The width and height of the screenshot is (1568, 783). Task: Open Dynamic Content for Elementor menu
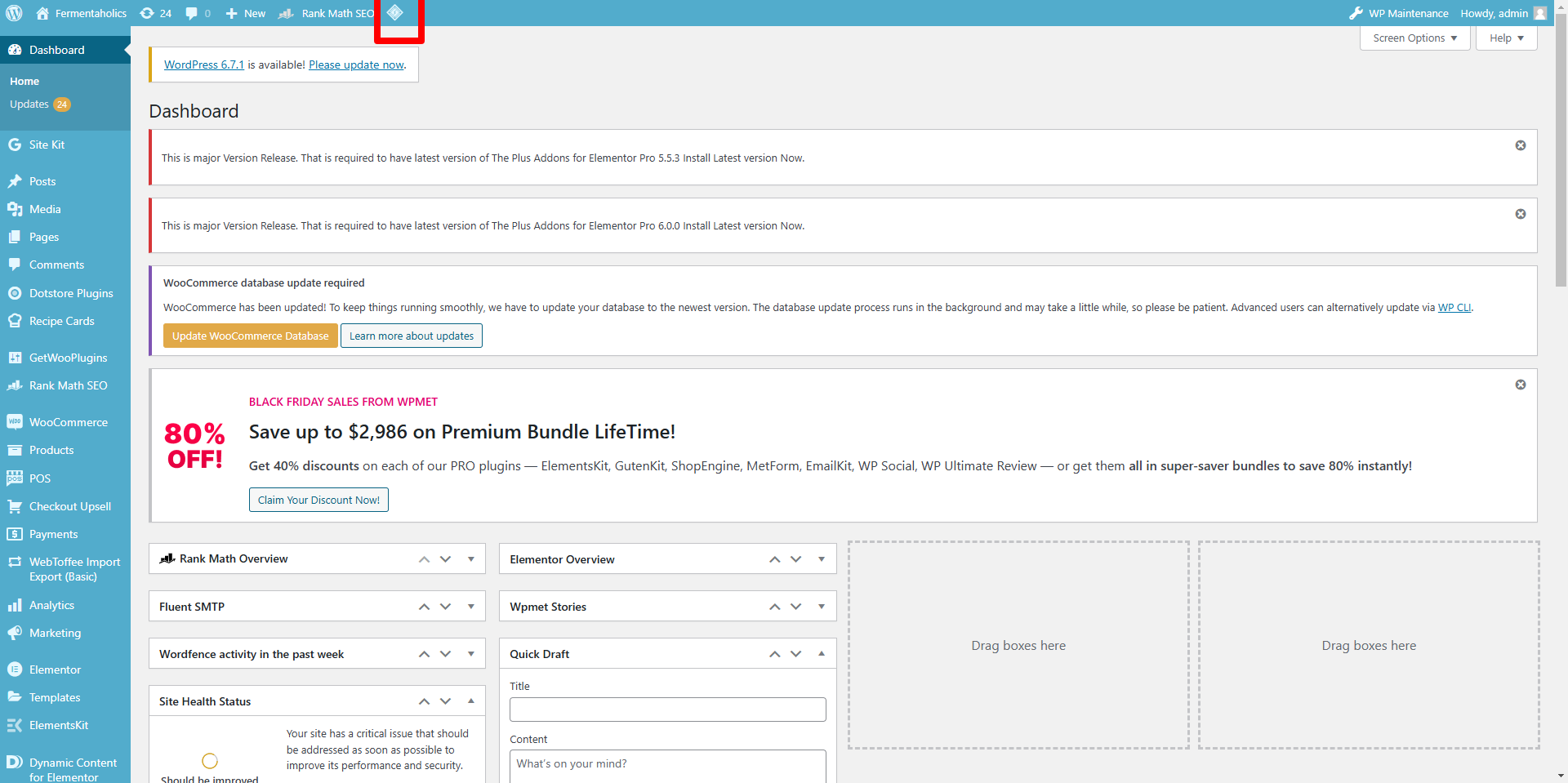65,769
